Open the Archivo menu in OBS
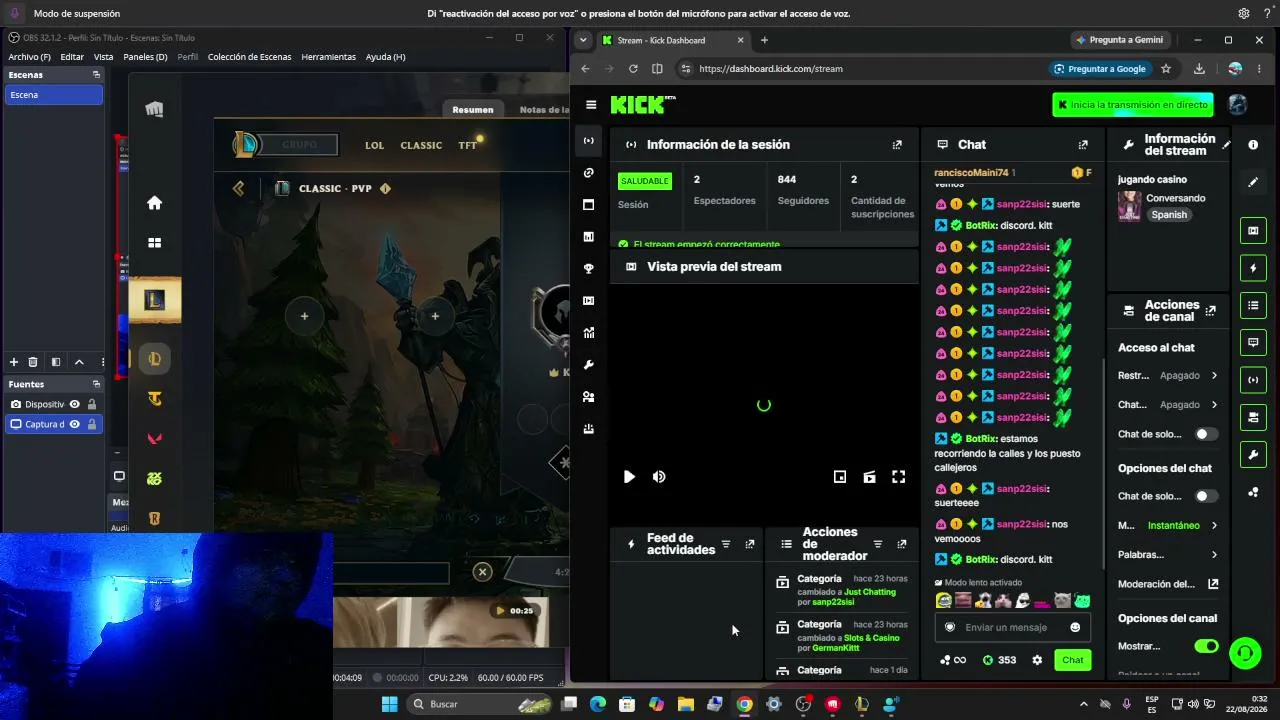This screenshot has height=720, width=1280. coord(29,57)
